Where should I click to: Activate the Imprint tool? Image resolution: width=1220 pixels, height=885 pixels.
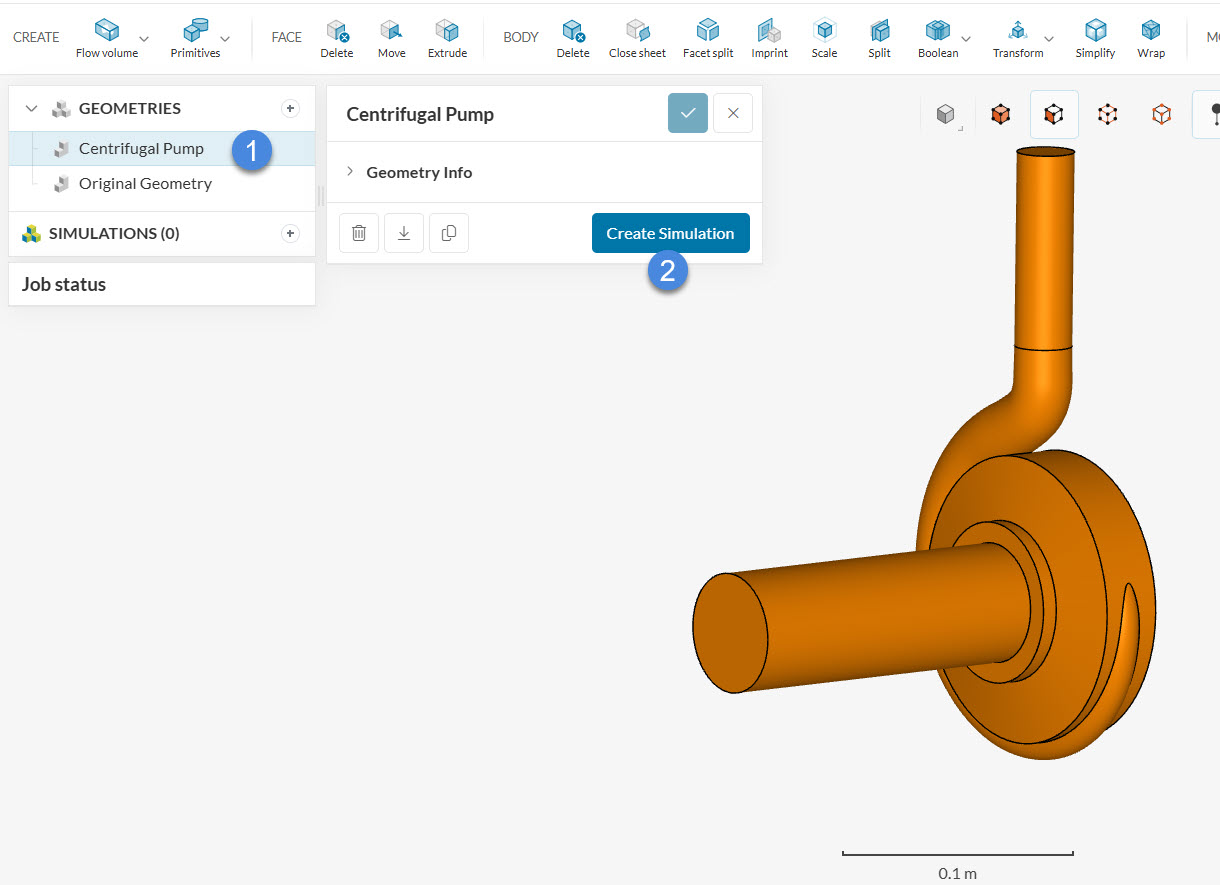[769, 35]
